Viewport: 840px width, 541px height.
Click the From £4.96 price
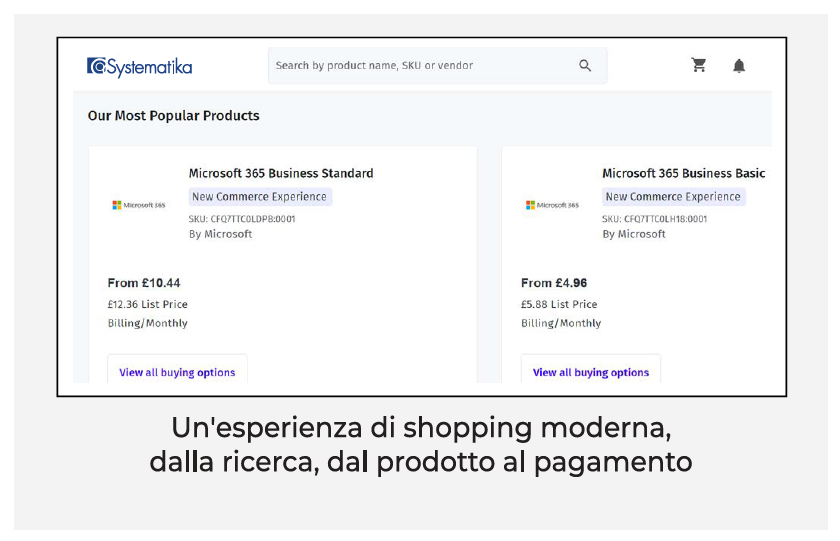(554, 283)
